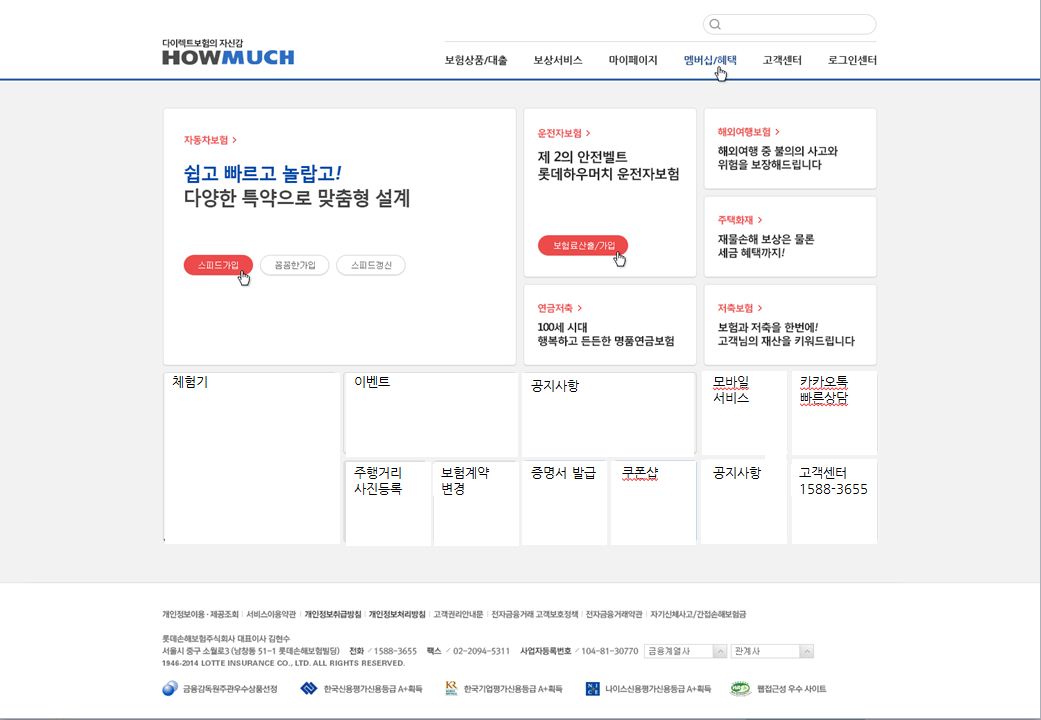Choose the 꼼꼼한가입 button

(x=295, y=265)
